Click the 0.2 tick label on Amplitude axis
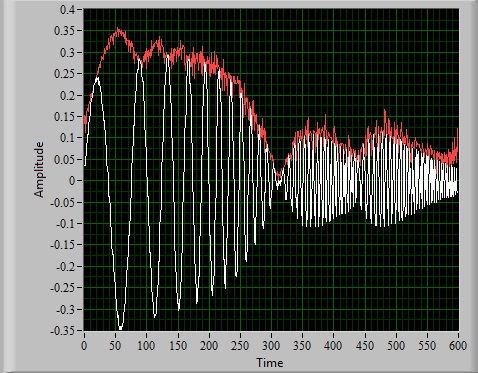478x373 pixels. pos(68,95)
